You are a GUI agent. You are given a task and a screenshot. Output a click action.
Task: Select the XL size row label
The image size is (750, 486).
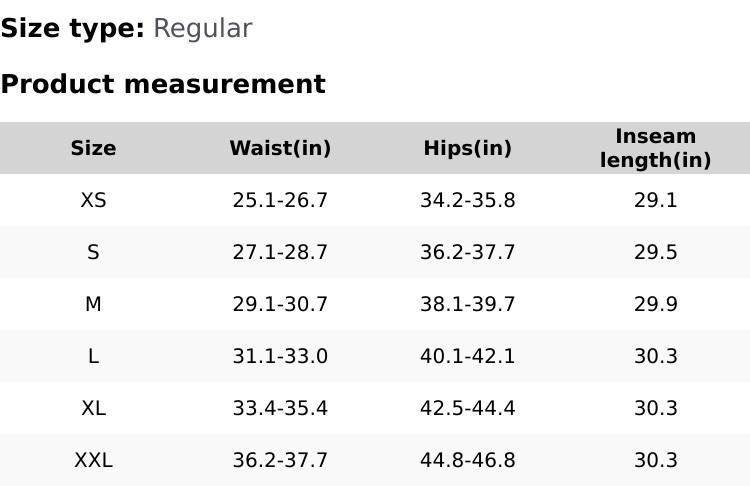coord(93,408)
